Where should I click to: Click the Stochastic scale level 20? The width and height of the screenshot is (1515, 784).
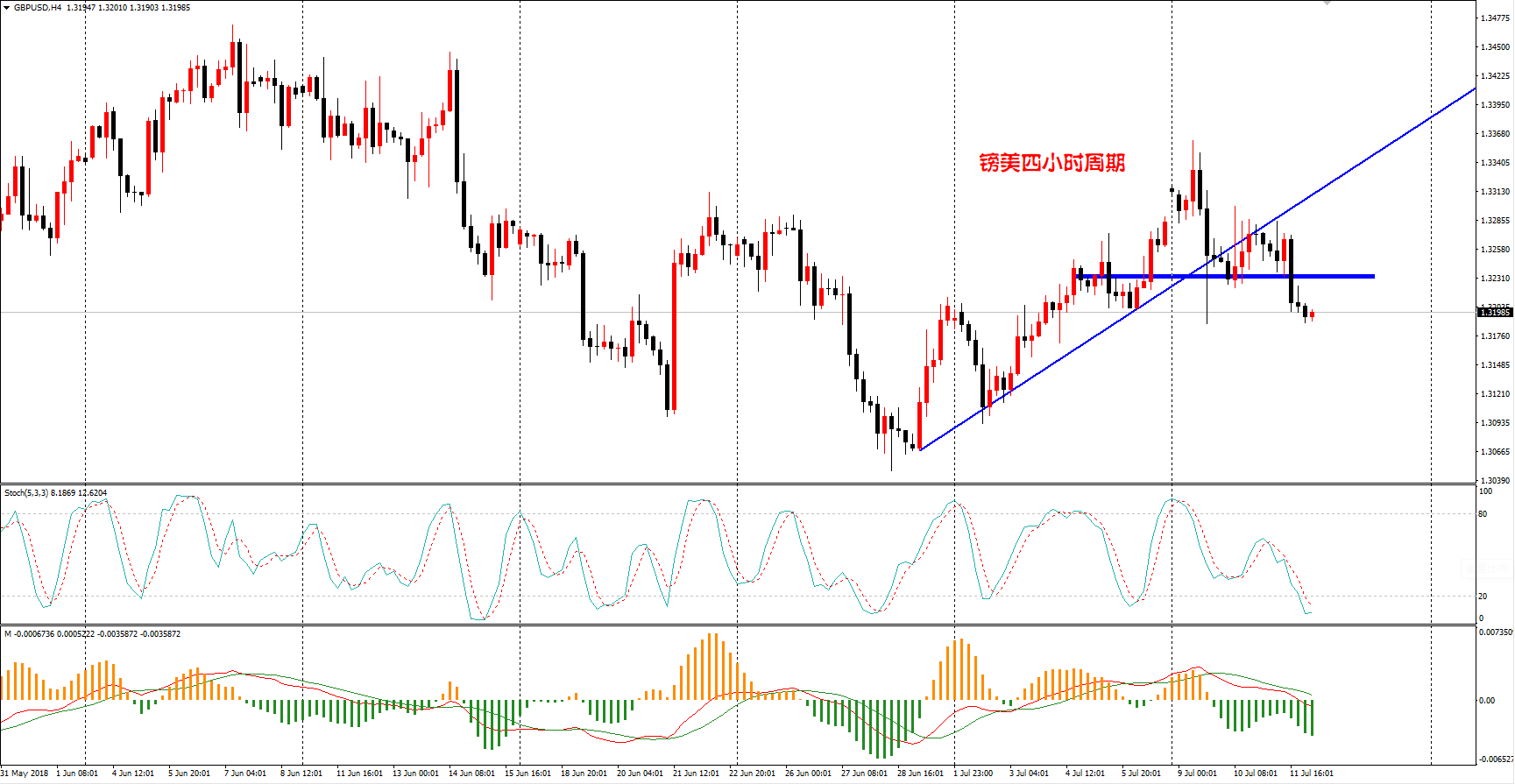click(1483, 597)
